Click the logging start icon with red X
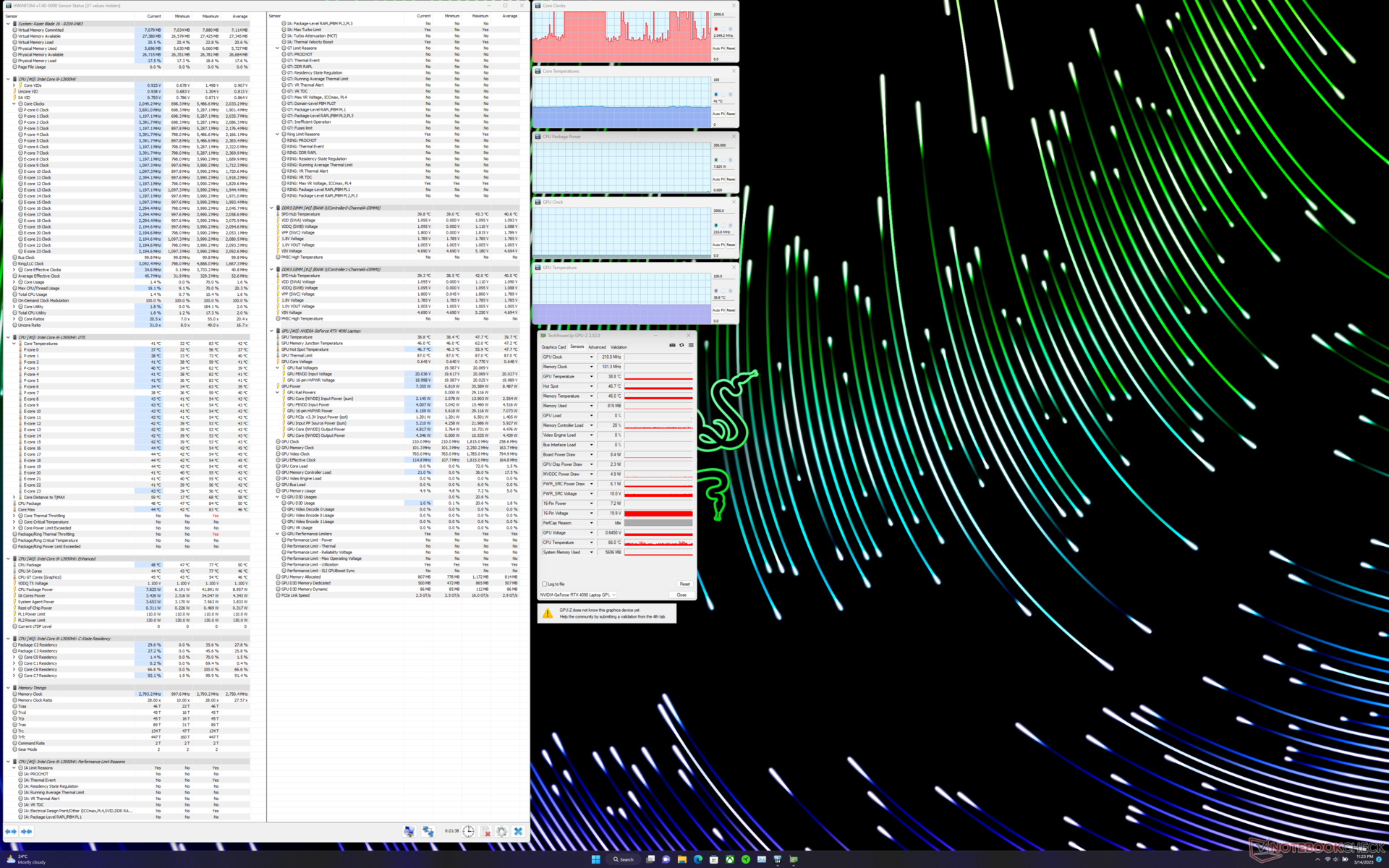 485,831
